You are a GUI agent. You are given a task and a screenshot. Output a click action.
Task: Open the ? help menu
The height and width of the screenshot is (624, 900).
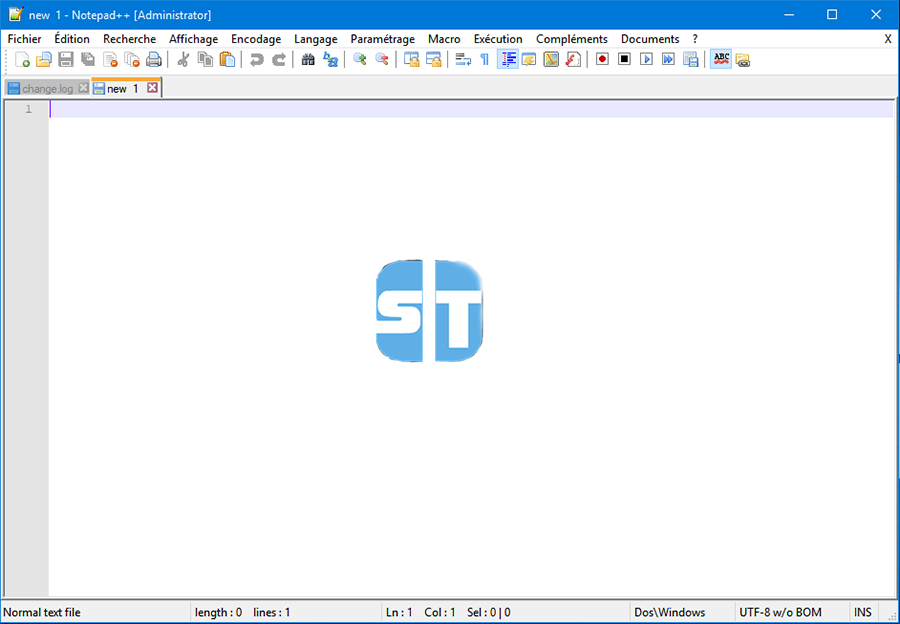[x=695, y=39]
